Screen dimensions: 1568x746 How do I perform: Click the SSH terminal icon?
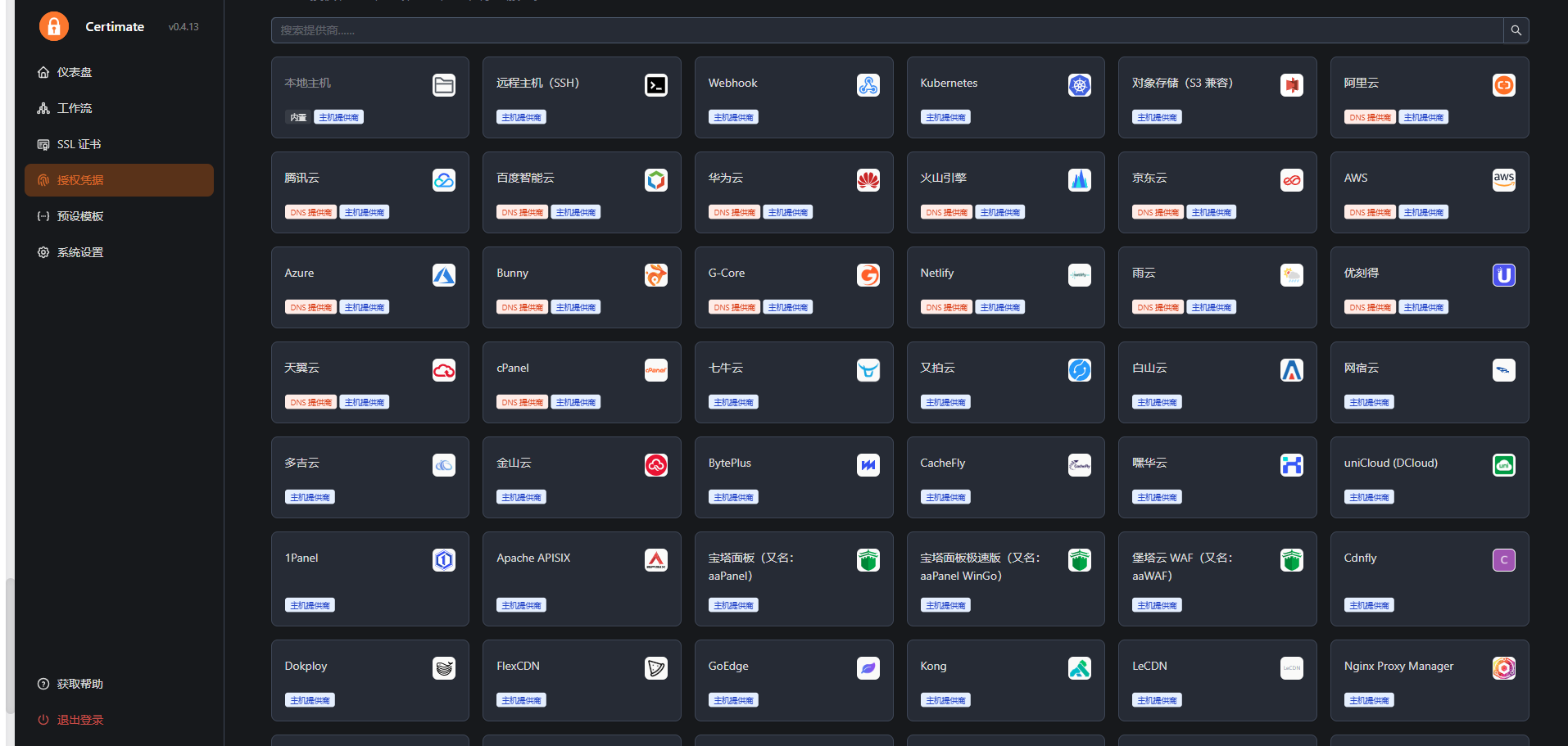(655, 85)
